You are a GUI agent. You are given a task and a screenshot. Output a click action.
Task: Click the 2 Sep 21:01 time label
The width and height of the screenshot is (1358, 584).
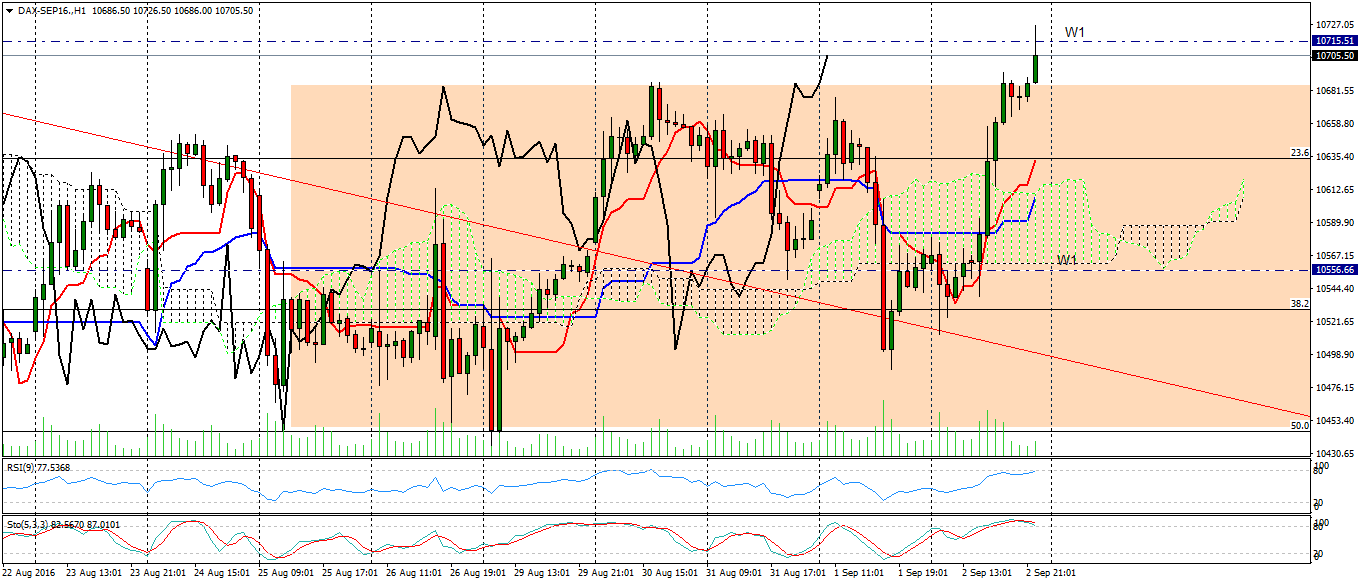1050,573
